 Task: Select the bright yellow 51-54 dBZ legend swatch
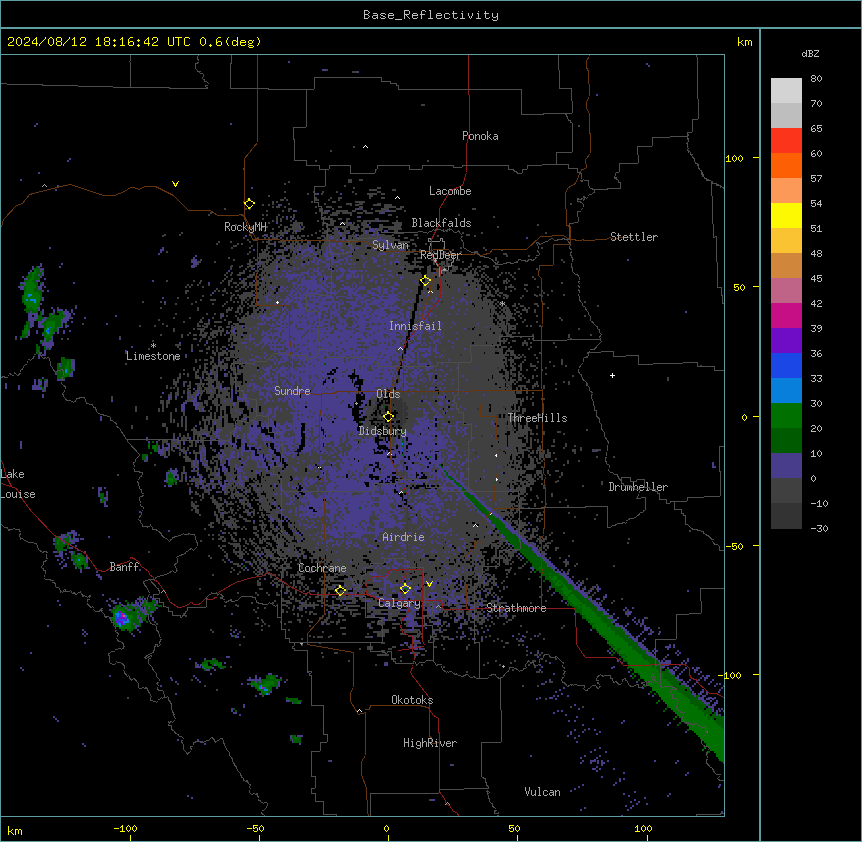coord(786,215)
